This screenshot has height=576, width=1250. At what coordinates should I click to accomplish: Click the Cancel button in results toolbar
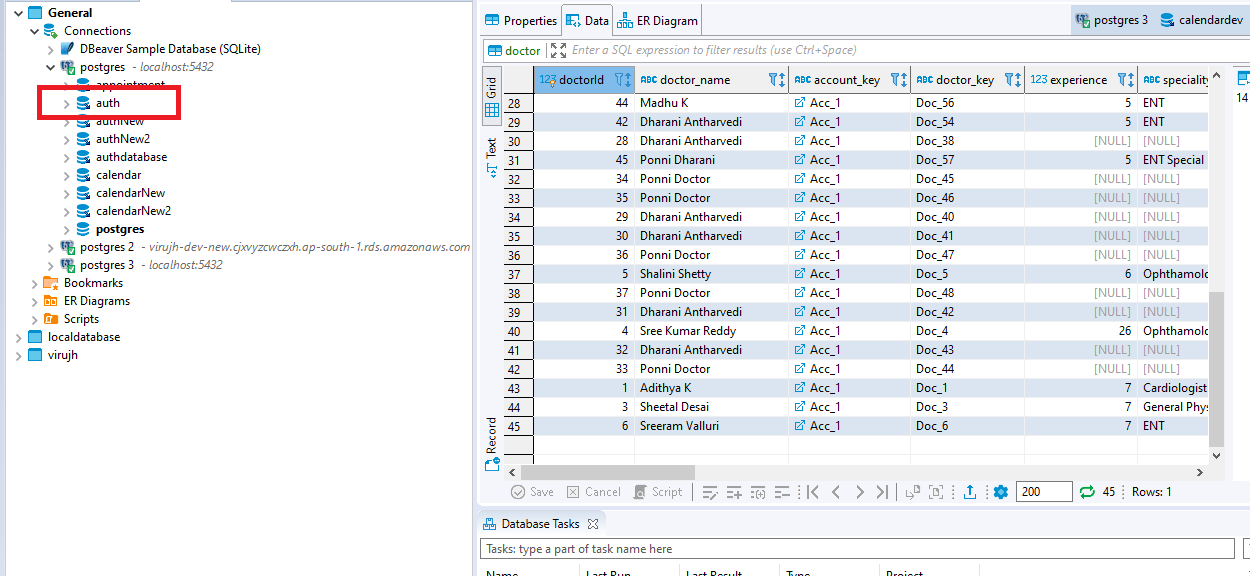click(593, 492)
